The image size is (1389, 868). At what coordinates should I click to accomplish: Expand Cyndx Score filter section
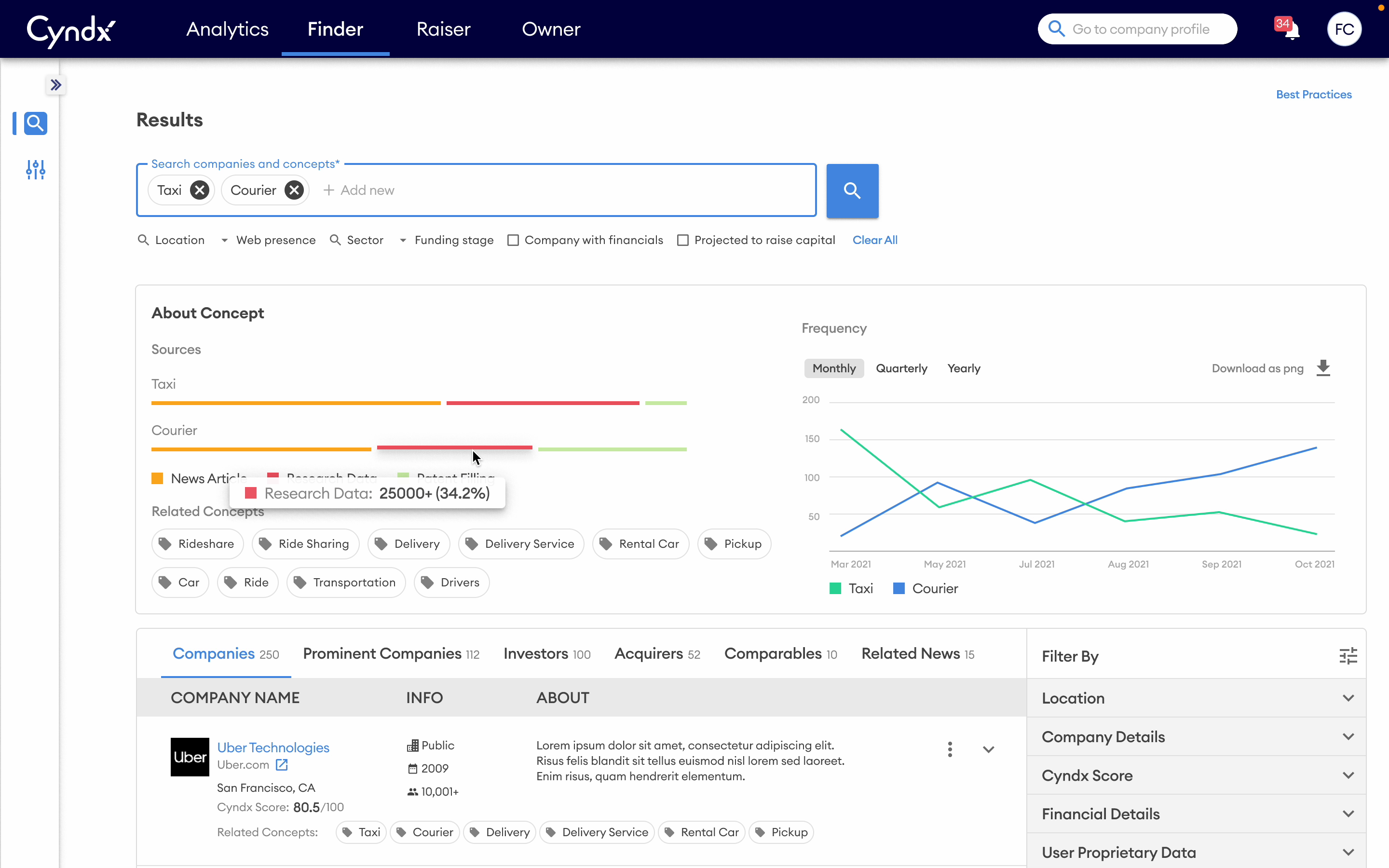(1196, 775)
